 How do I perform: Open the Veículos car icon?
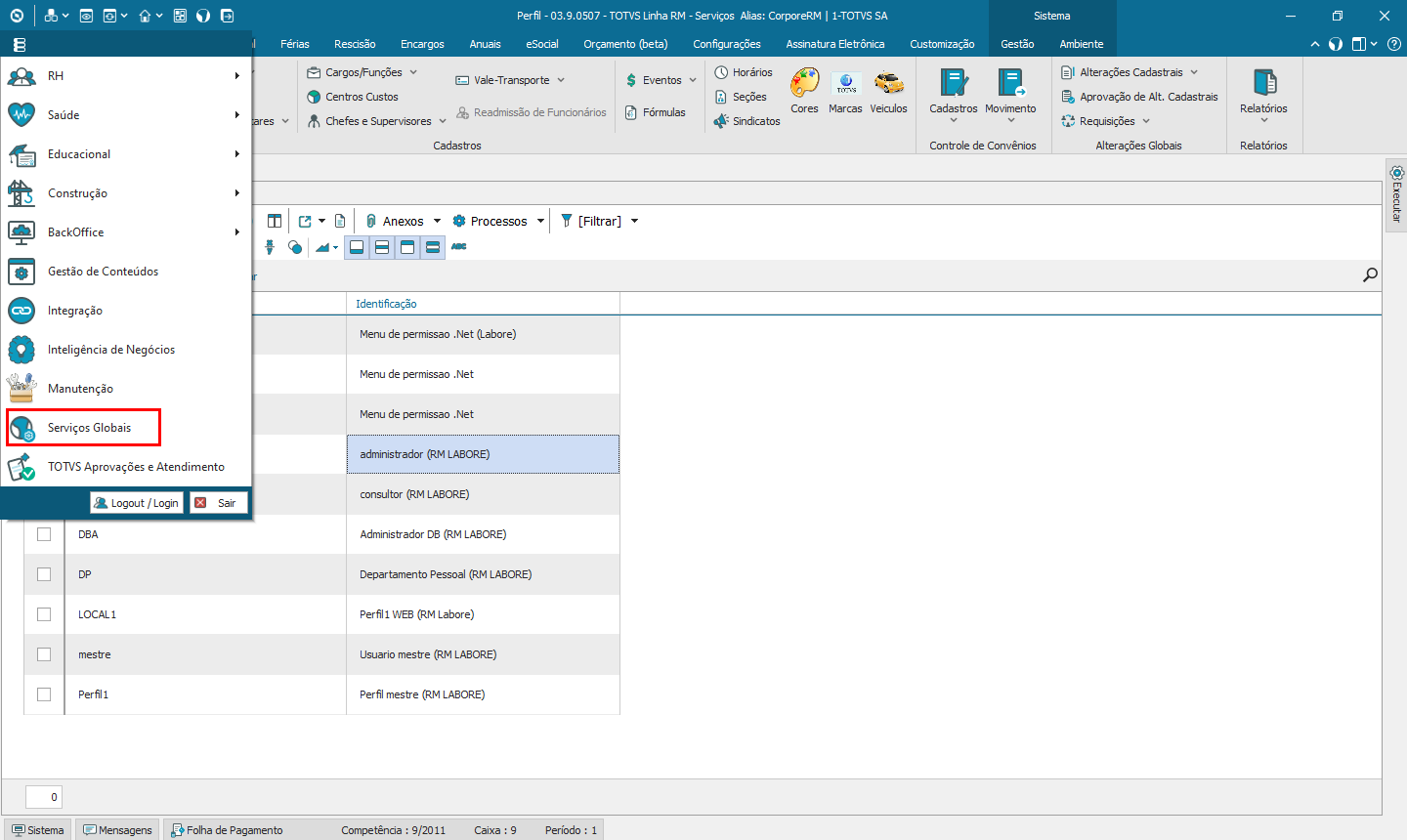coord(888,83)
